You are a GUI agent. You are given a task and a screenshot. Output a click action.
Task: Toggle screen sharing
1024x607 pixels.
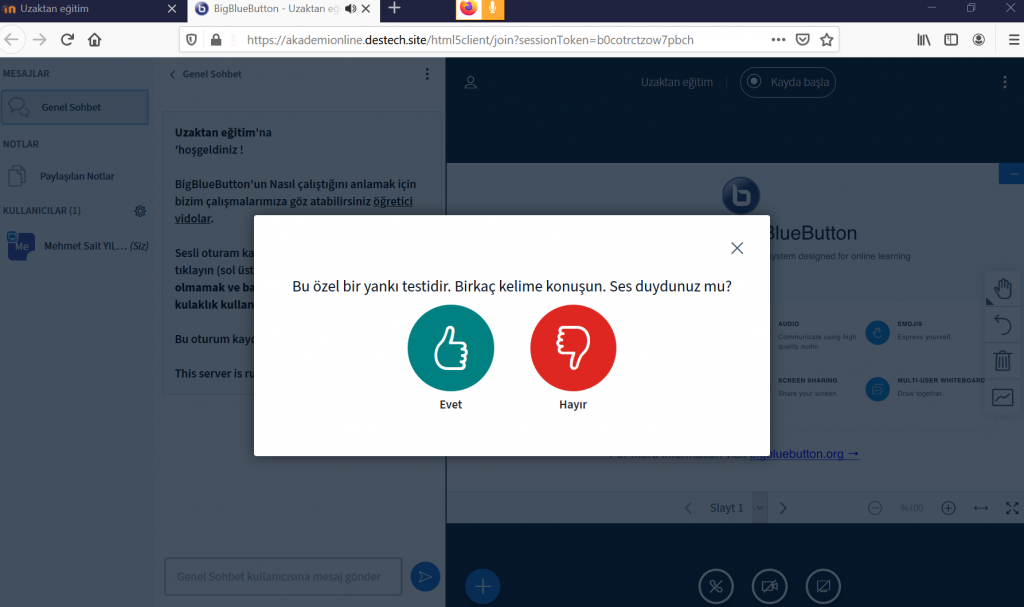click(823, 586)
